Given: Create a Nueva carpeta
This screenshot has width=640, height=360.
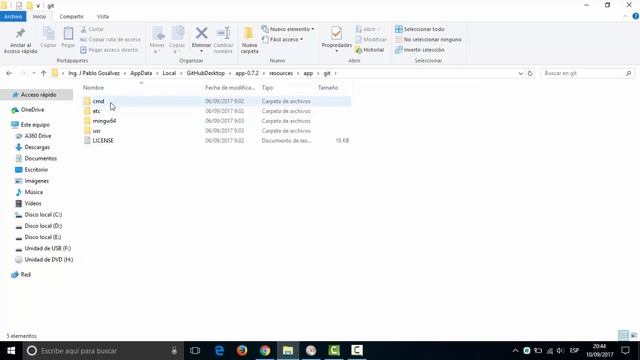Looking at the screenshot, I should pyautogui.click(x=249, y=40).
